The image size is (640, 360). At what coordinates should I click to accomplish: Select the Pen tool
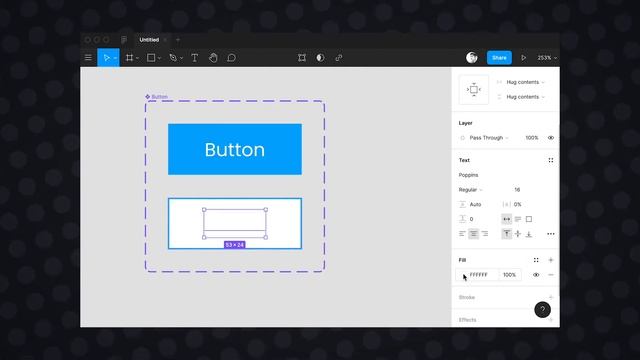pyautogui.click(x=173, y=58)
